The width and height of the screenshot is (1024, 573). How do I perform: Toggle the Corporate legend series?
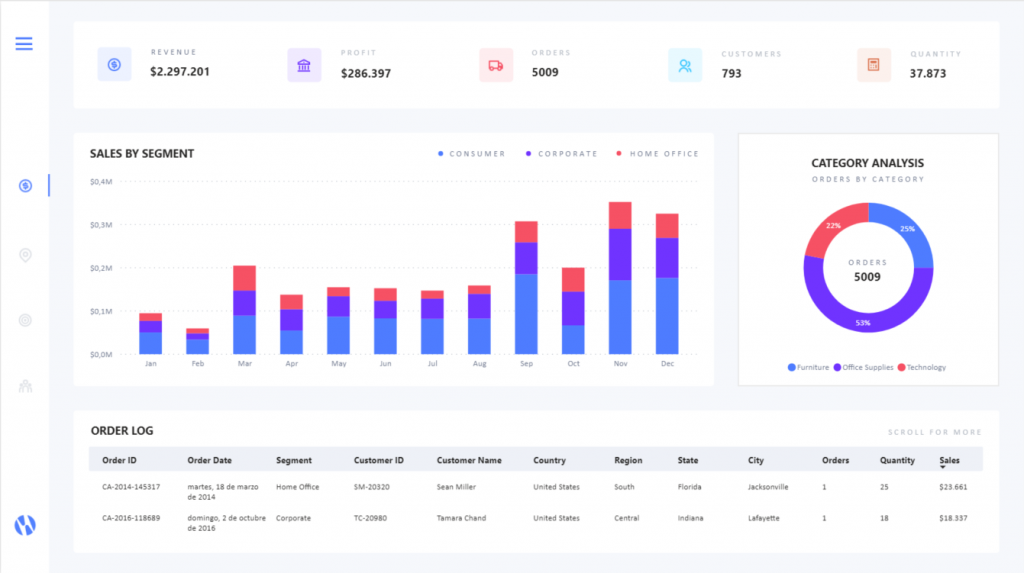coord(561,154)
